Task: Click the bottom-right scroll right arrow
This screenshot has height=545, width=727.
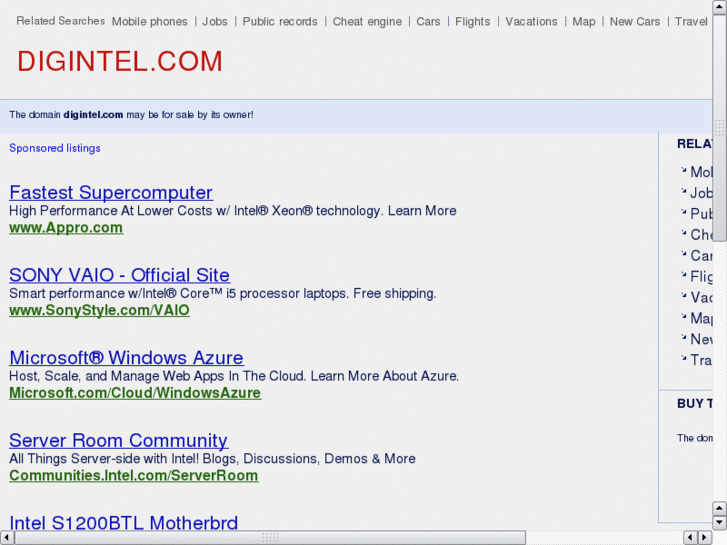Action: coord(705,538)
